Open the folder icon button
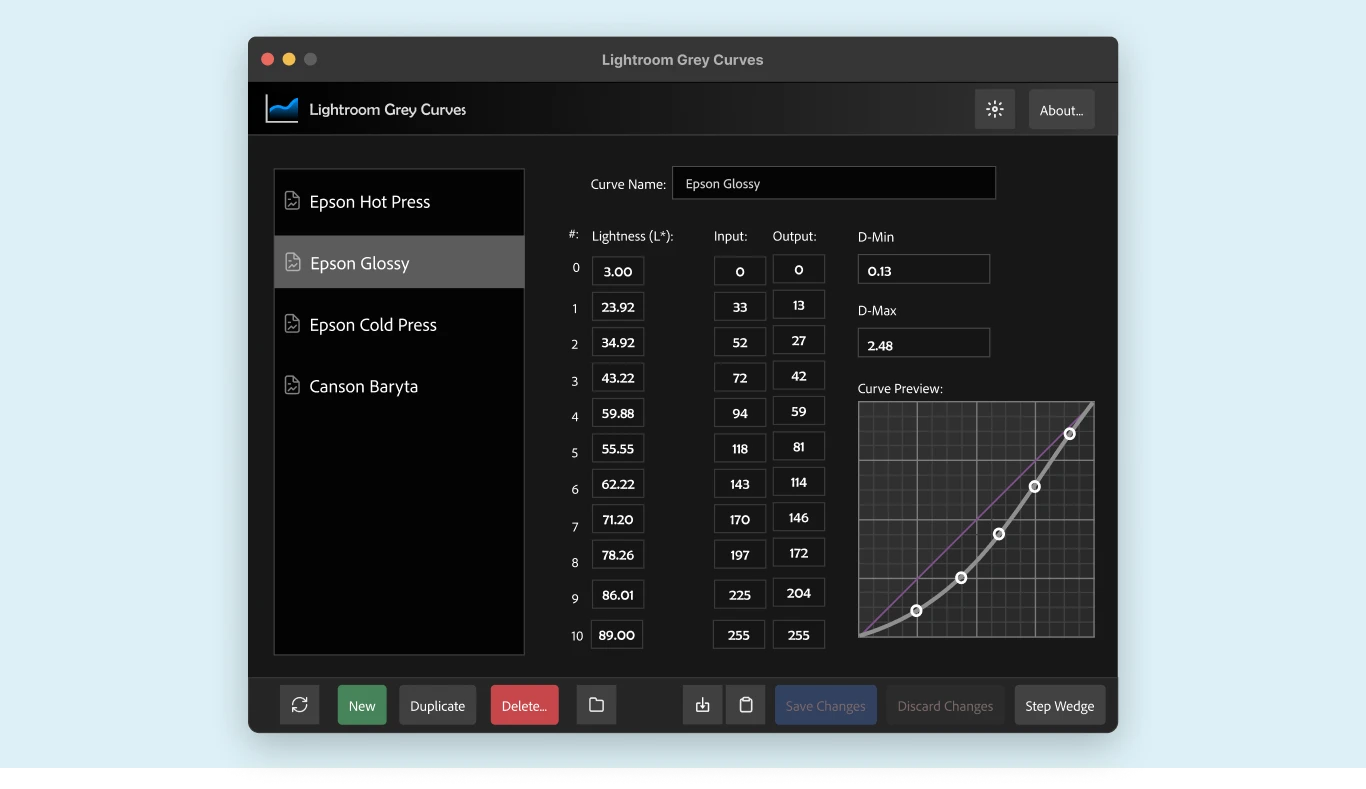This screenshot has height=789, width=1366. point(596,705)
